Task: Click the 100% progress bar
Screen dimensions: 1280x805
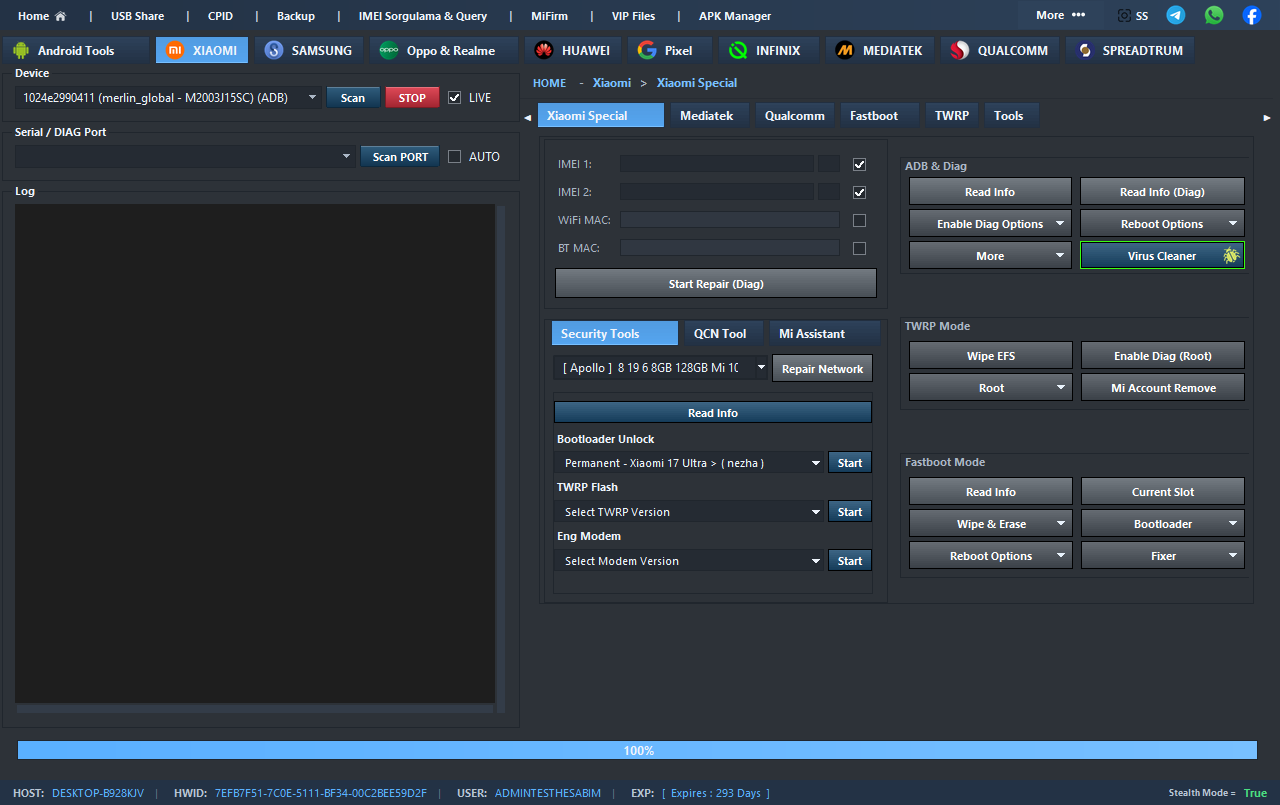Action: pyautogui.click(x=637, y=751)
